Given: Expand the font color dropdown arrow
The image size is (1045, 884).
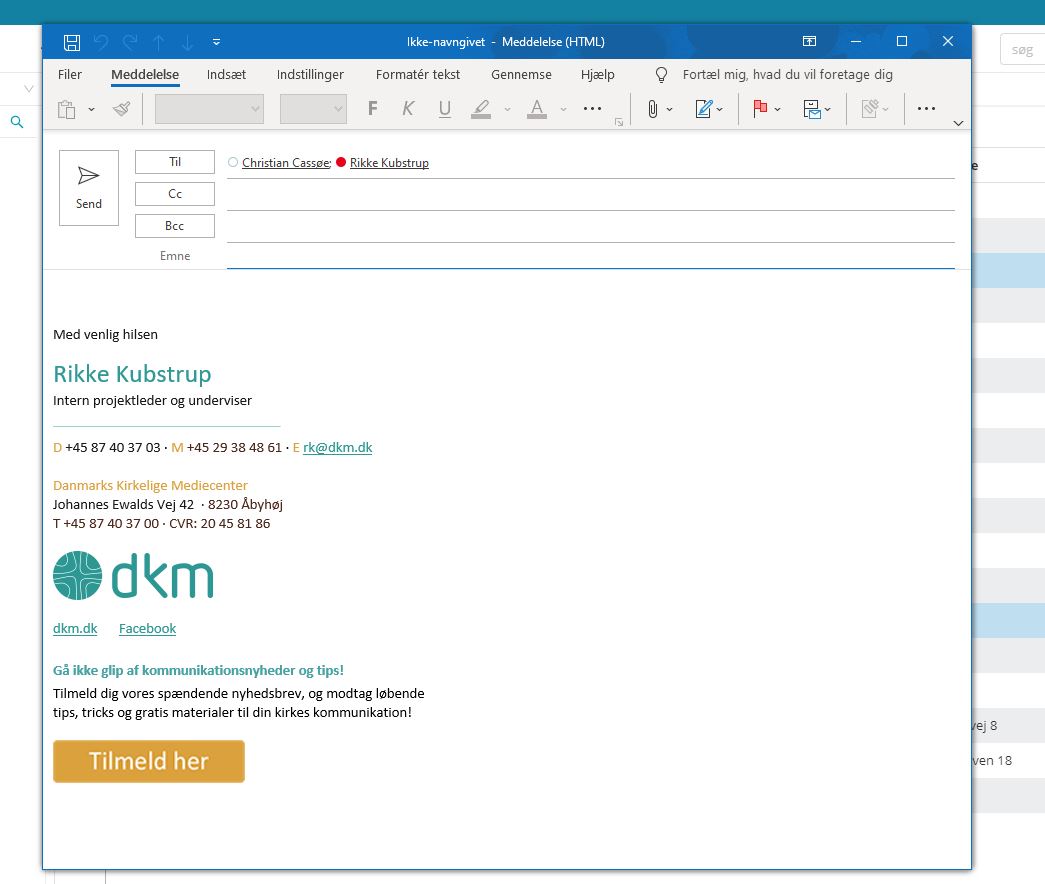Looking at the screenshot, I should (563, 109).
